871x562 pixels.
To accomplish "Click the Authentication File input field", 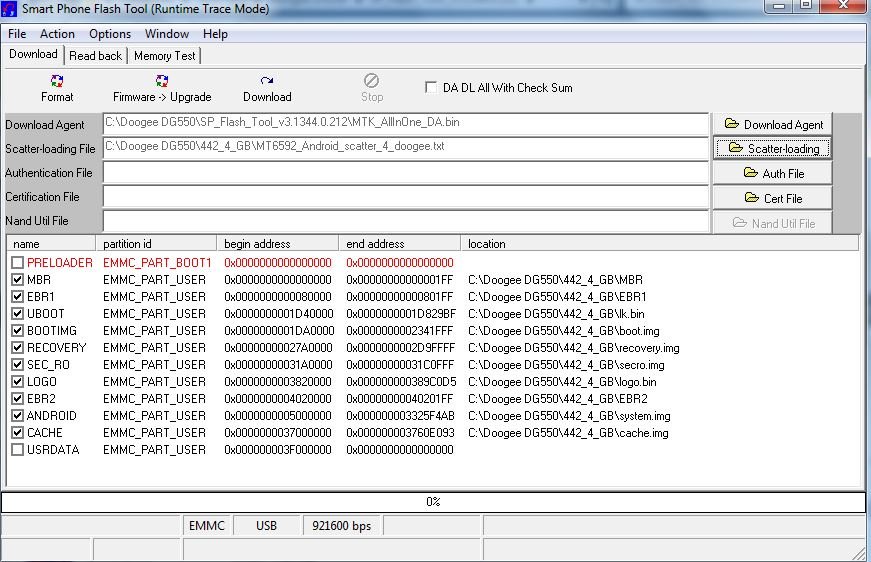I will pyautogui.click(x=406, y=173).
